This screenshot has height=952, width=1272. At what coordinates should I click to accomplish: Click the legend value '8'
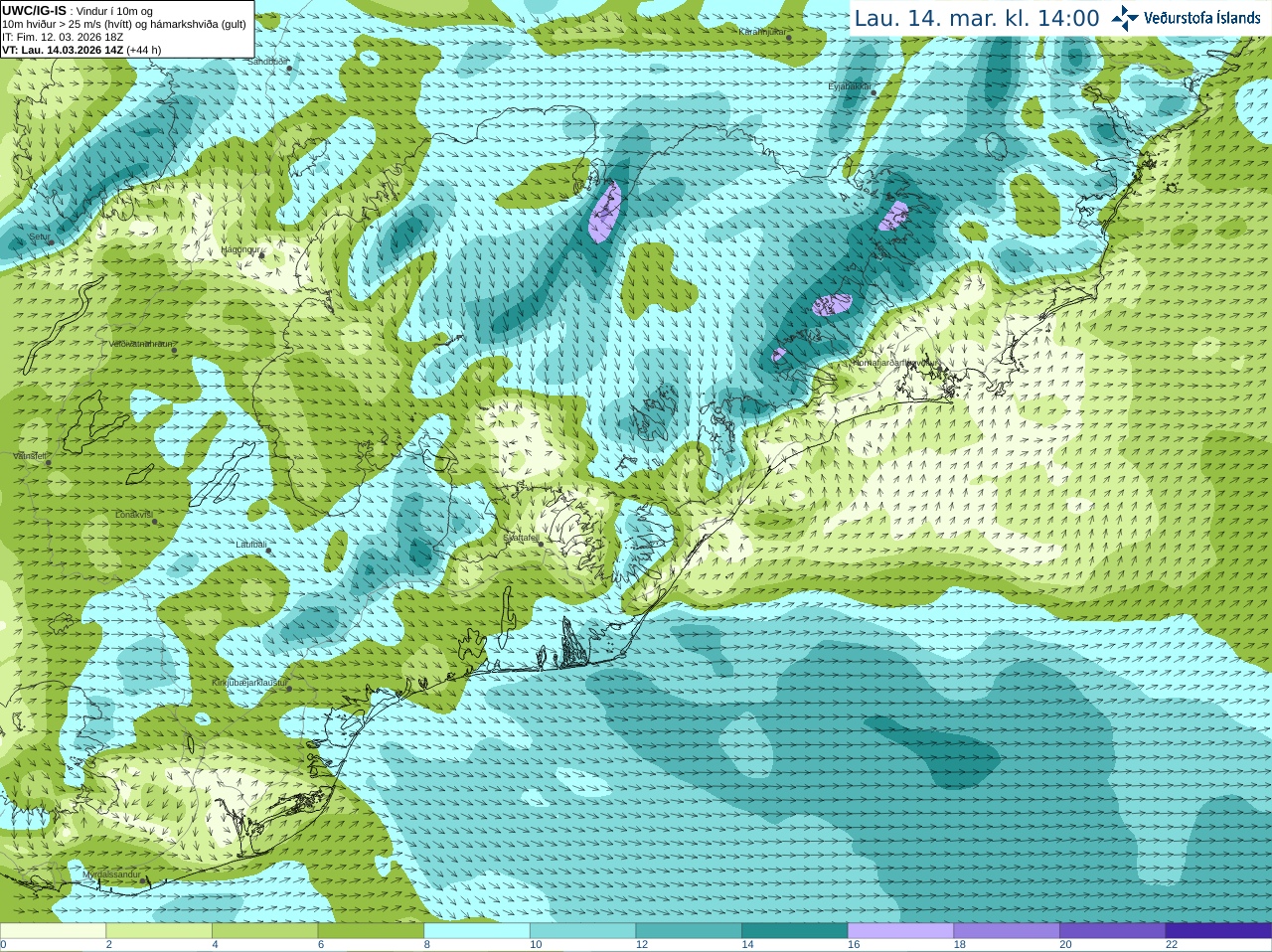tap(427, 945)
